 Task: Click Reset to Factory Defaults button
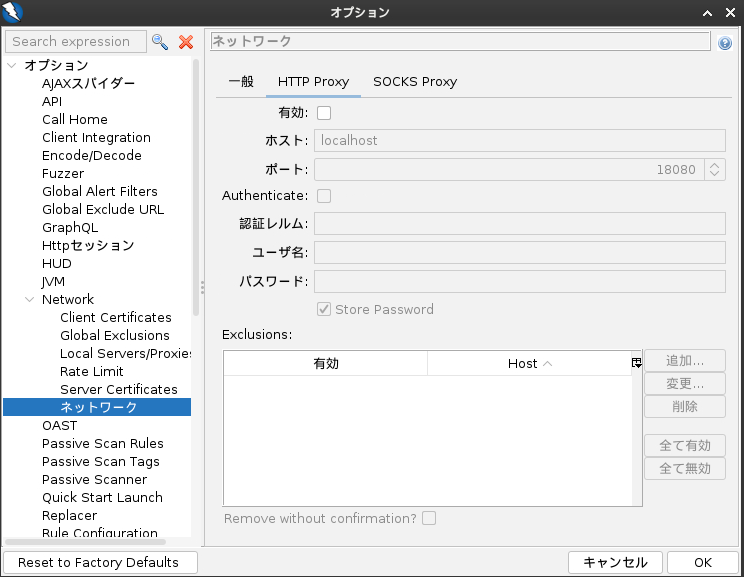coord(99,562)
